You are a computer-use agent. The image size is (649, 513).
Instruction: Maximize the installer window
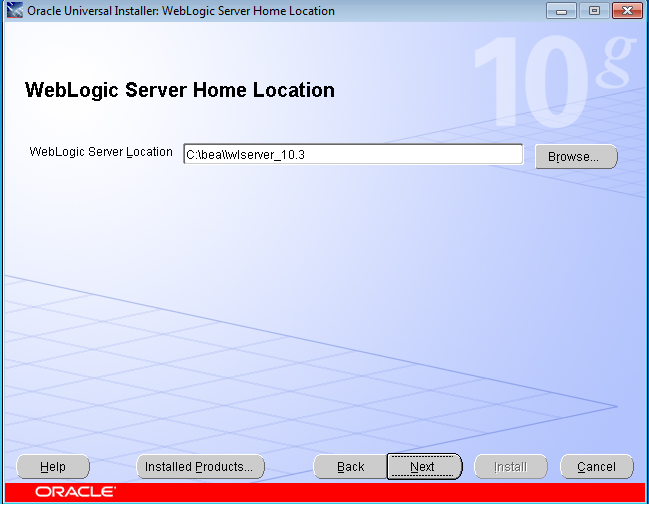point(594,11)
